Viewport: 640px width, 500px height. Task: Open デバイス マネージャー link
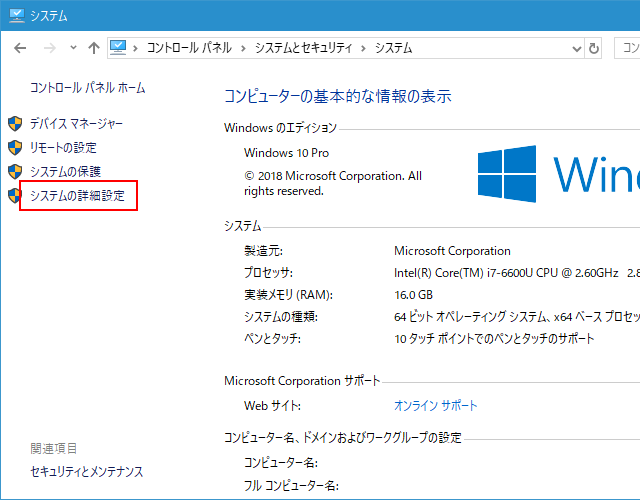click(76, 123)
